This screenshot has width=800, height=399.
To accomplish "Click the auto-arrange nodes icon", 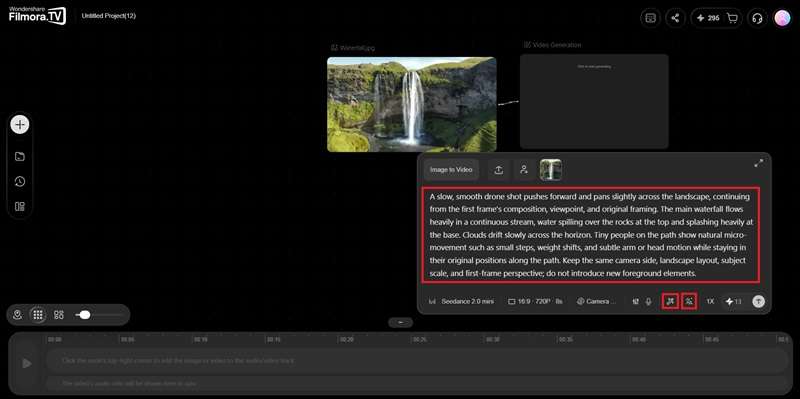I will pyautogui.click(x=59, y=315).
